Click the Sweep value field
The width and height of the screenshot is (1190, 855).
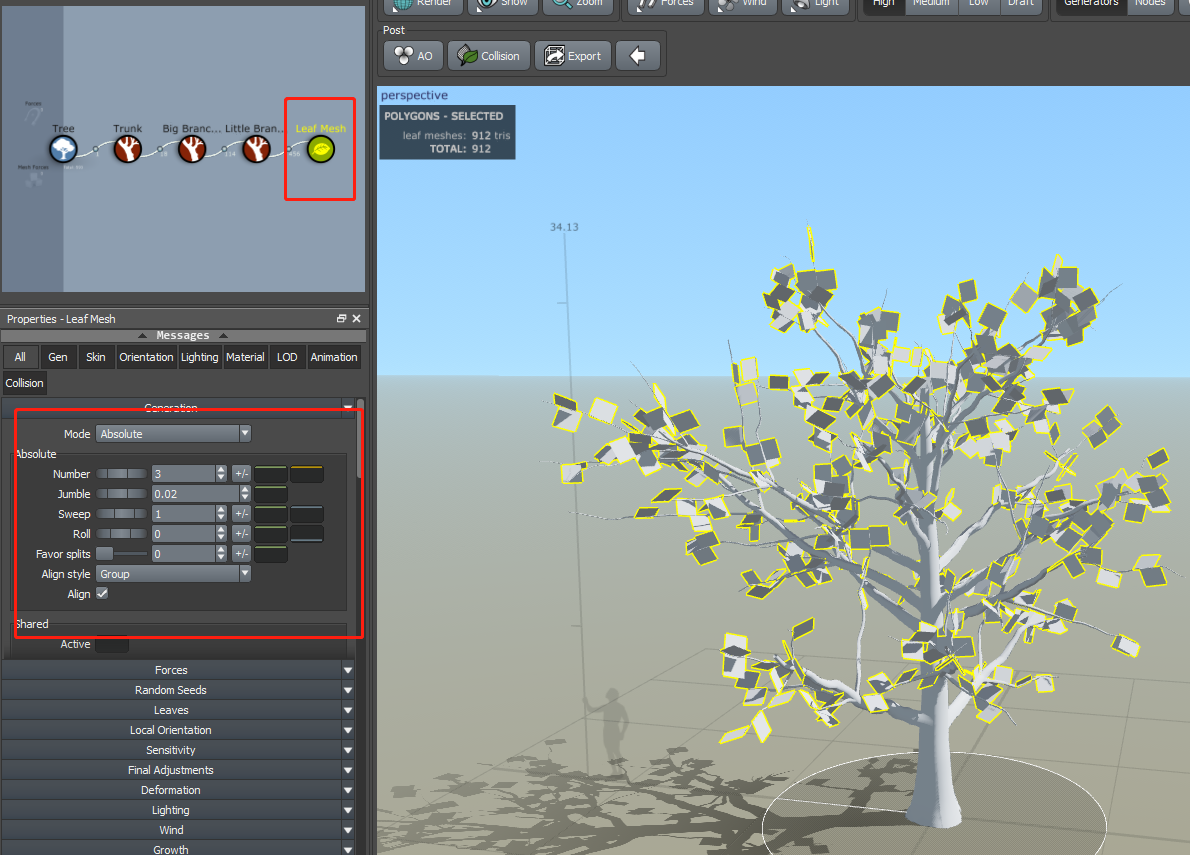tap(184, 514)
